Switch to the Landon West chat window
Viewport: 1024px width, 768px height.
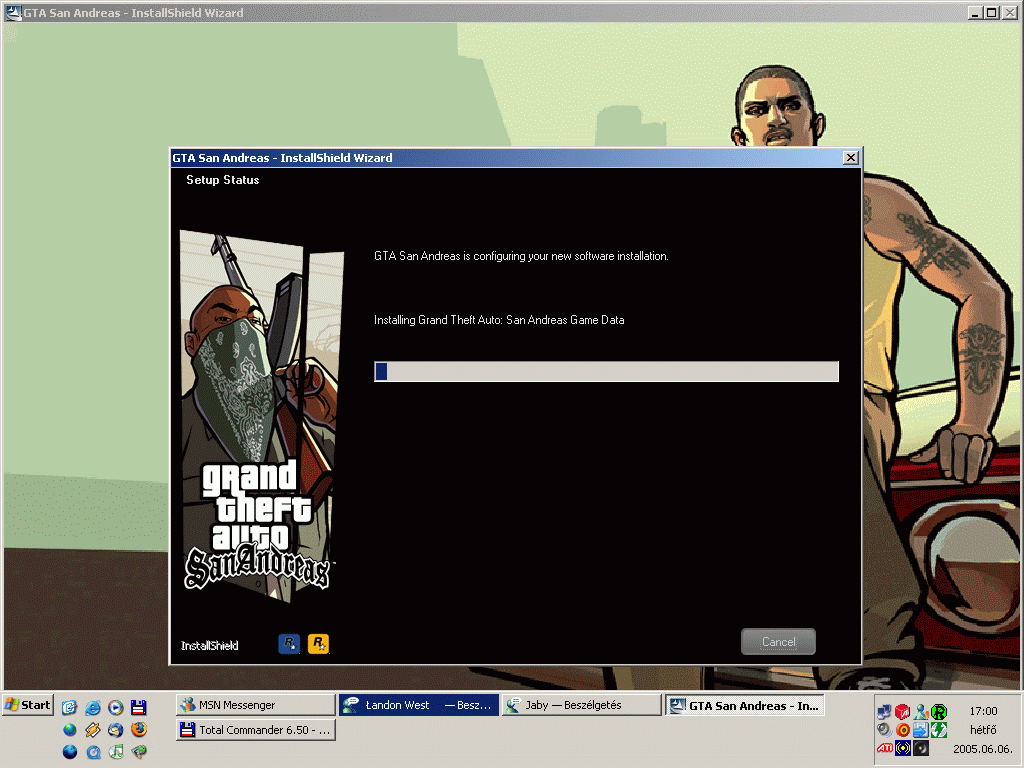[419, 705]
